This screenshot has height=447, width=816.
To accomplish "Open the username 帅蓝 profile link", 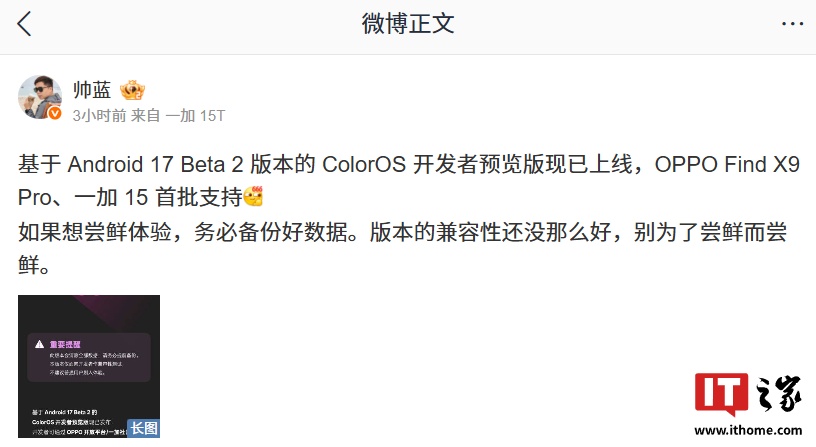I will (92, 89).
